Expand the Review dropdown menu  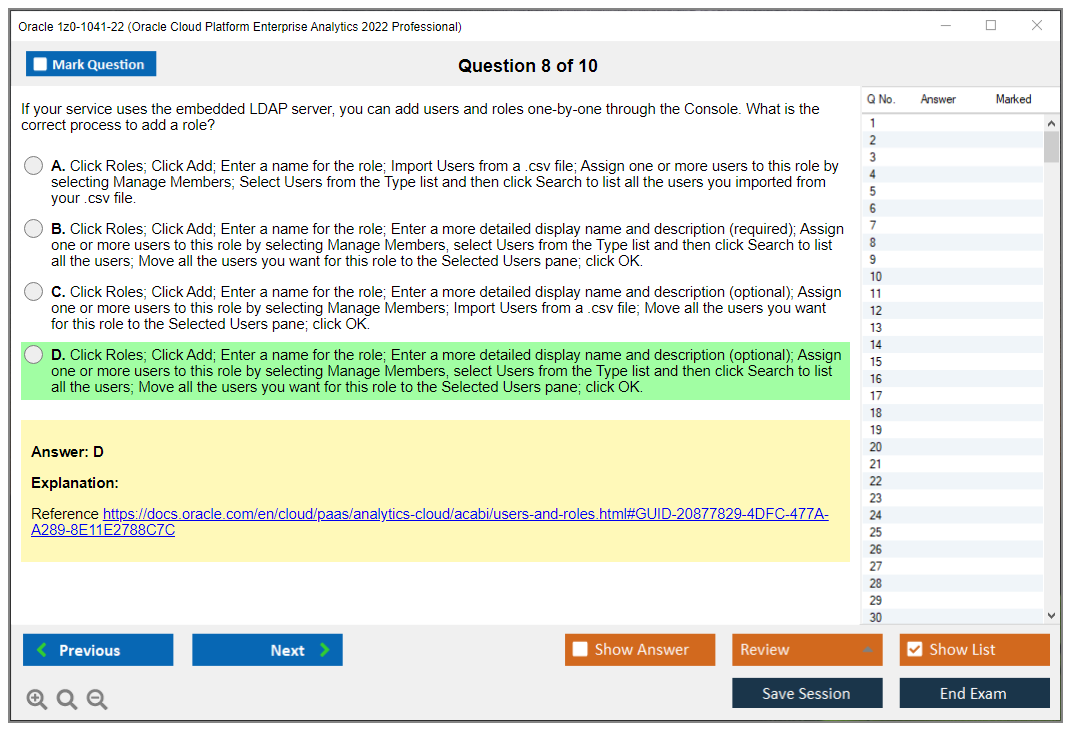click(x=868, y=650)
